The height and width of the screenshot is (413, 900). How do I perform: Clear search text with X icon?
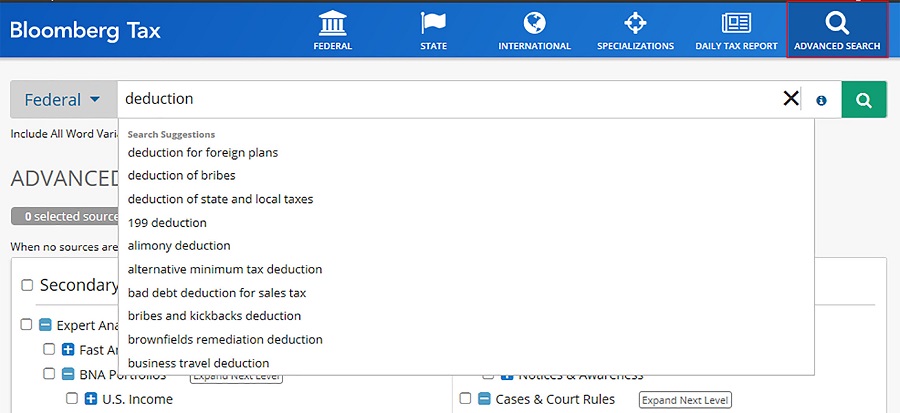[x=791, y=99]
